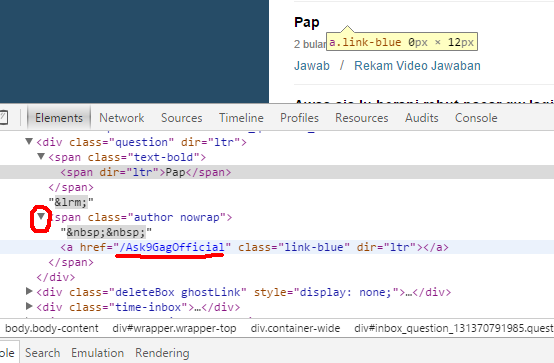Select the span dir ltr Pap line

pos(277,172)
